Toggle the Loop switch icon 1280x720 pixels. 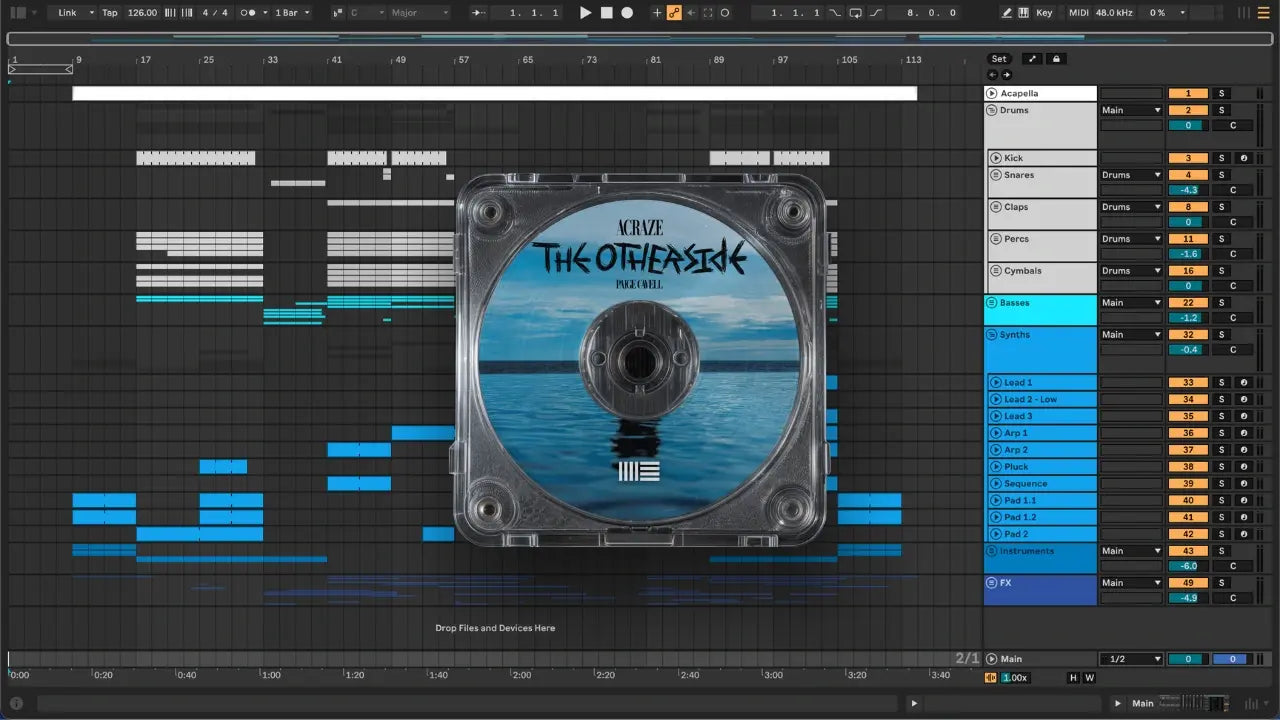point(856,13)
